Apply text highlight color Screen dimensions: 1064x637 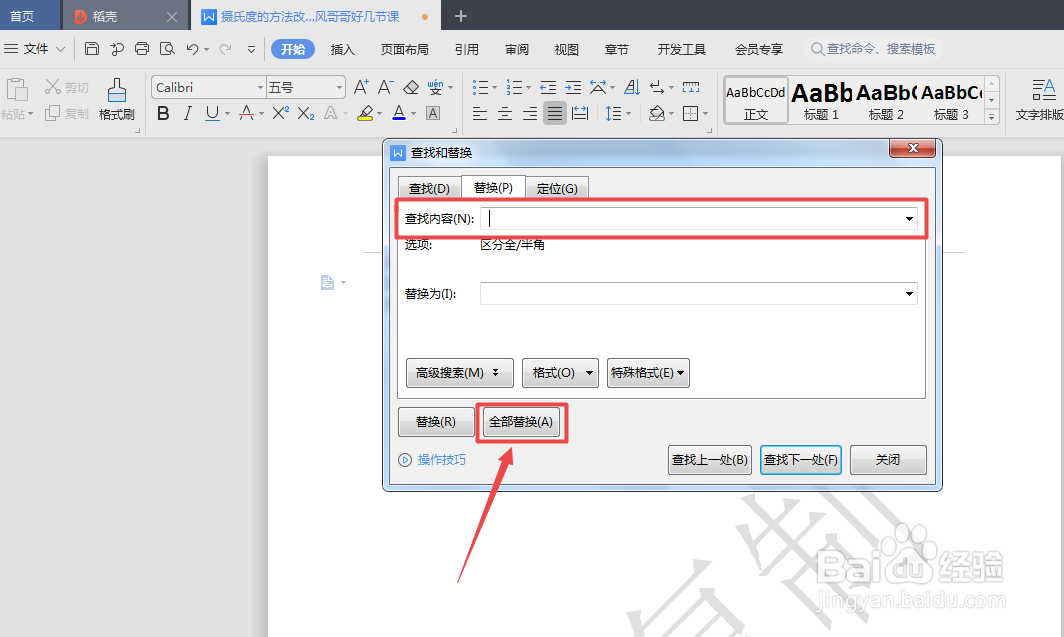367,114
